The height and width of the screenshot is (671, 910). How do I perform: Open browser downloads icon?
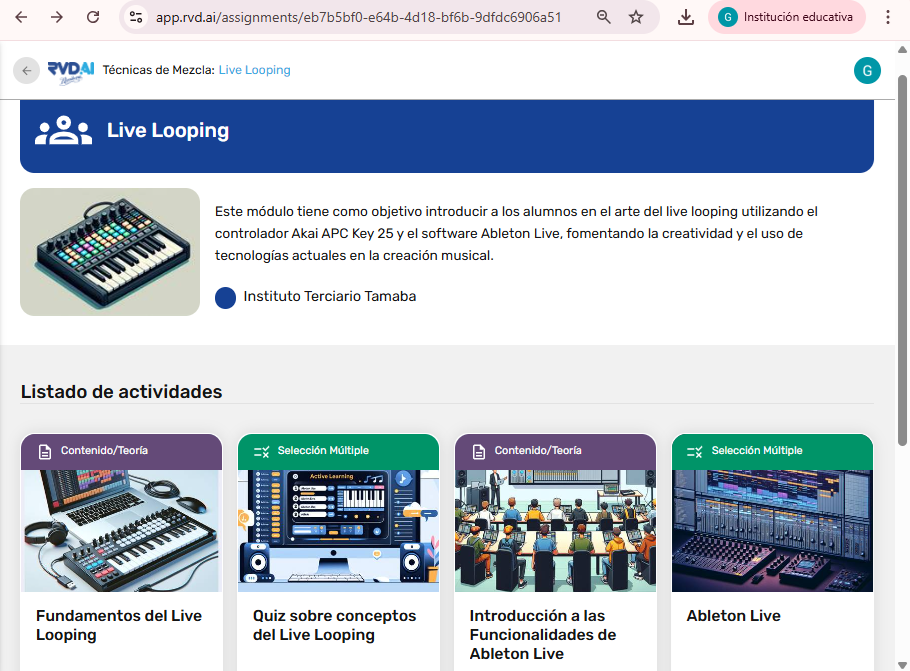pyautogui.click(x=686, y=17)
